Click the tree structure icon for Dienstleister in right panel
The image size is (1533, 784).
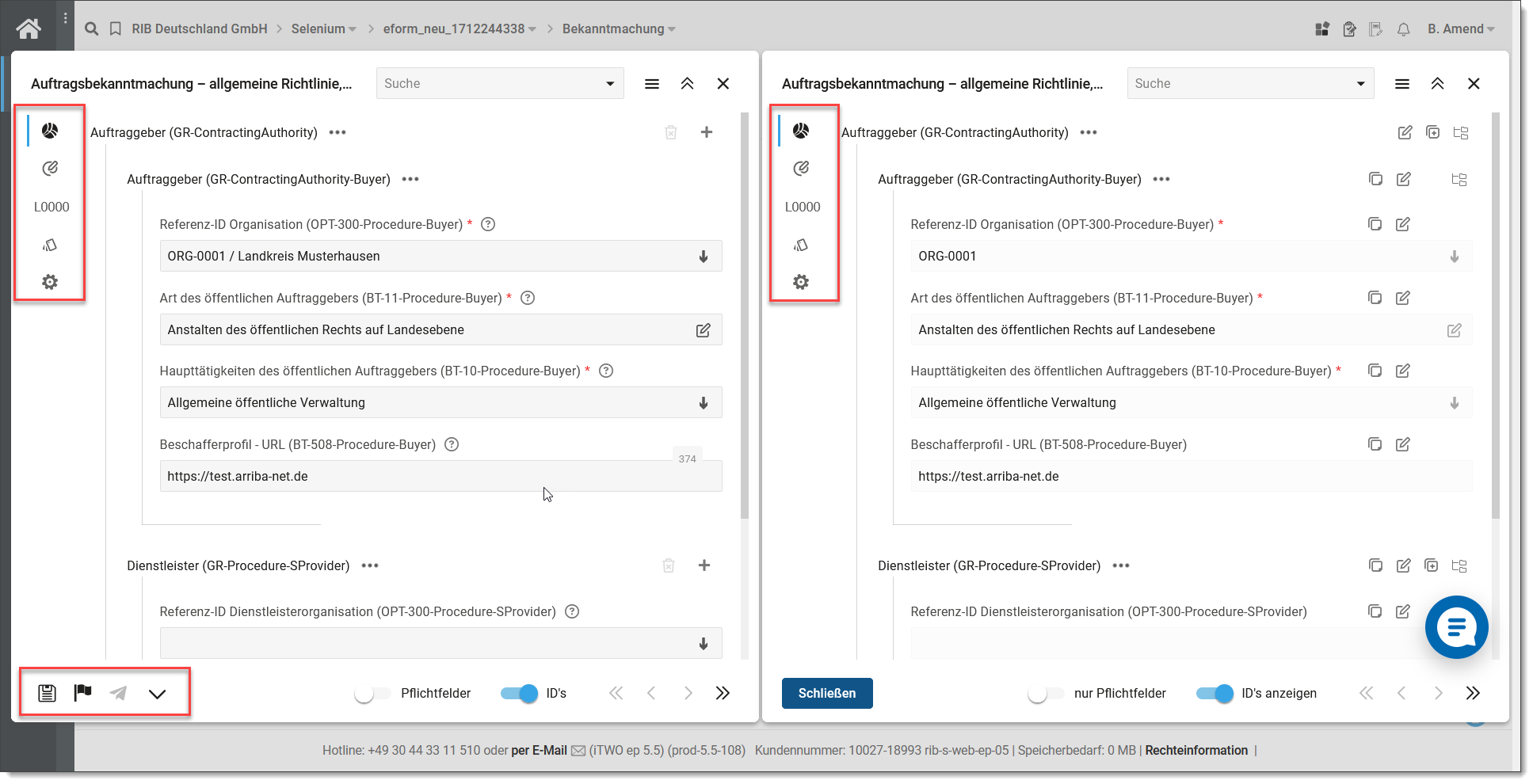(1460, 565)
